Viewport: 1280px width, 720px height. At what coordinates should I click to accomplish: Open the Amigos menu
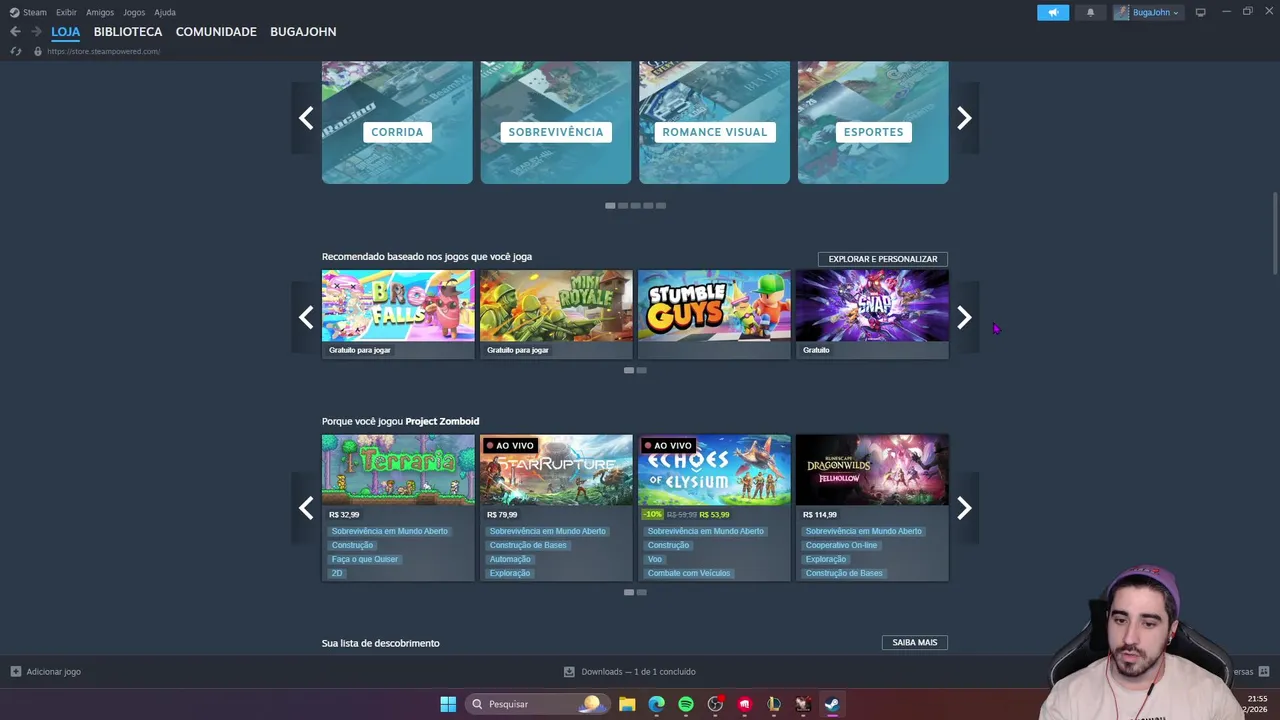coord(100,12)
